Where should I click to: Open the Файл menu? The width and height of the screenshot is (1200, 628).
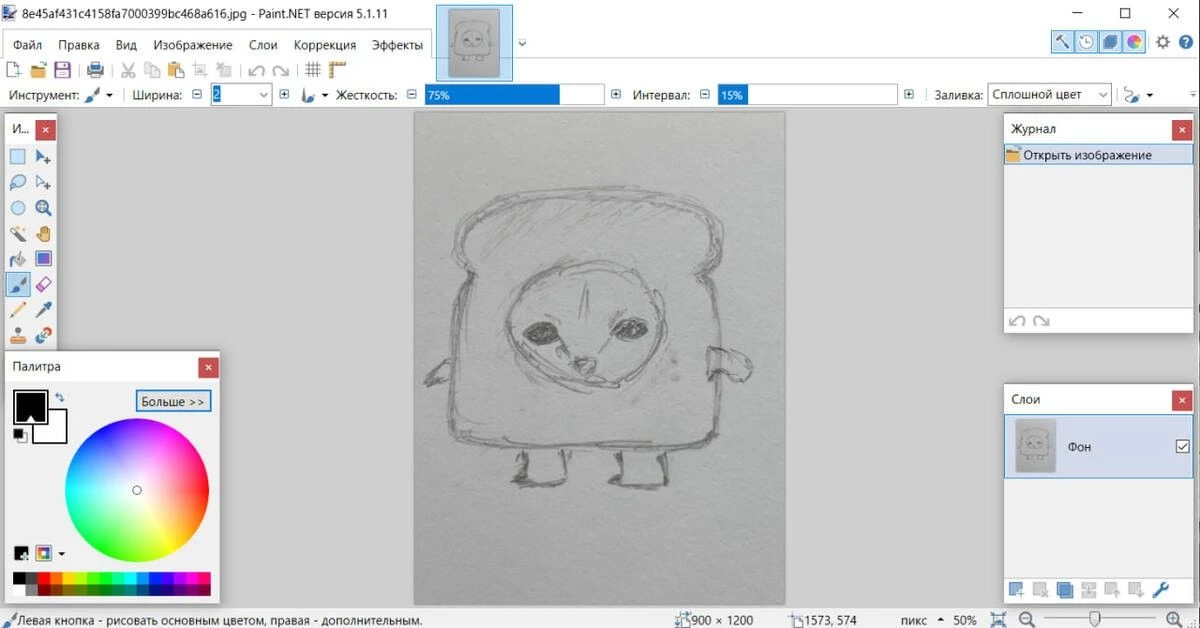[27, 45]
